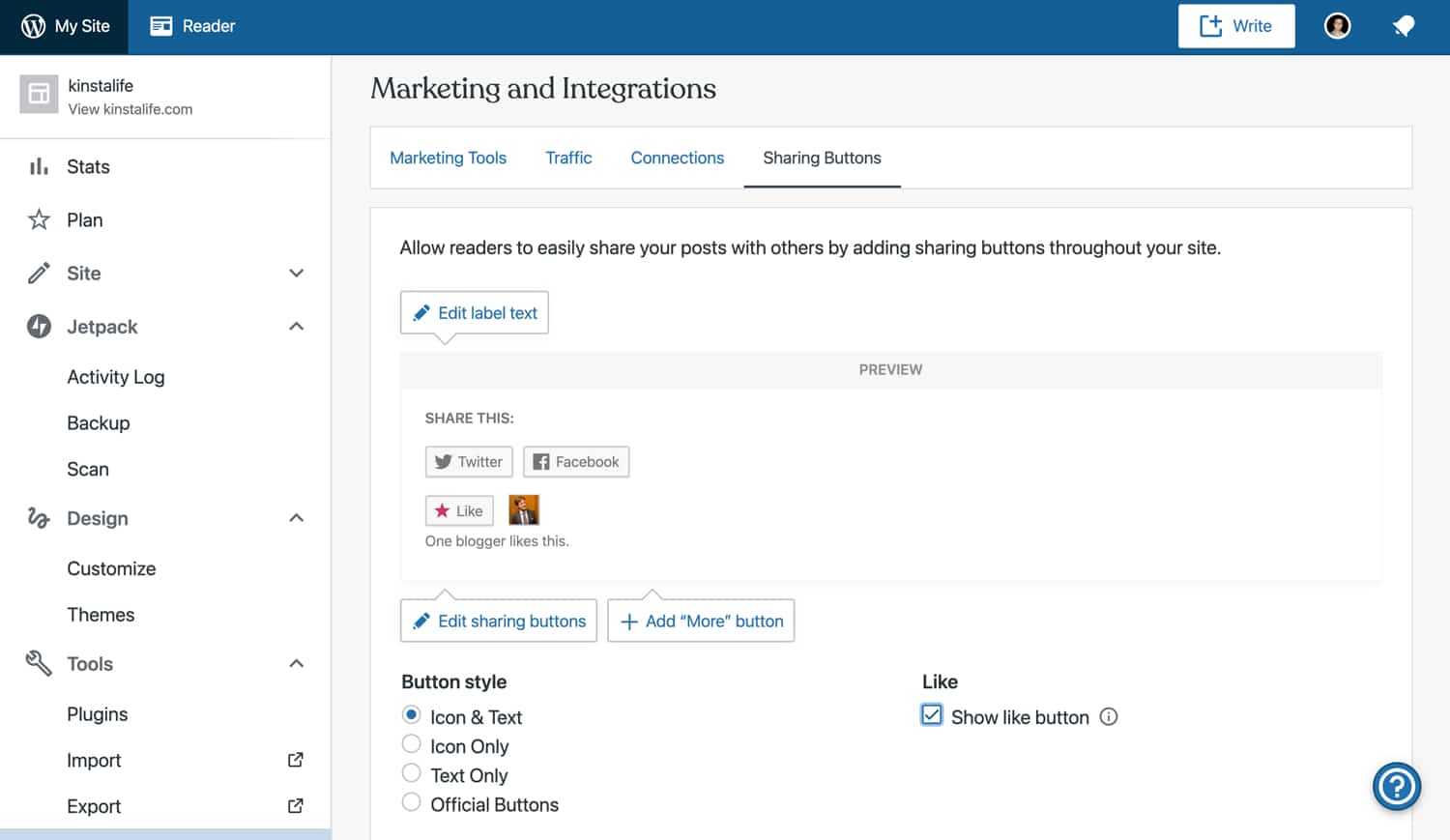Click the Jetpack icon in sidebar
Image resolution: width=1450 pixels, height=840 pixels.
38,327
